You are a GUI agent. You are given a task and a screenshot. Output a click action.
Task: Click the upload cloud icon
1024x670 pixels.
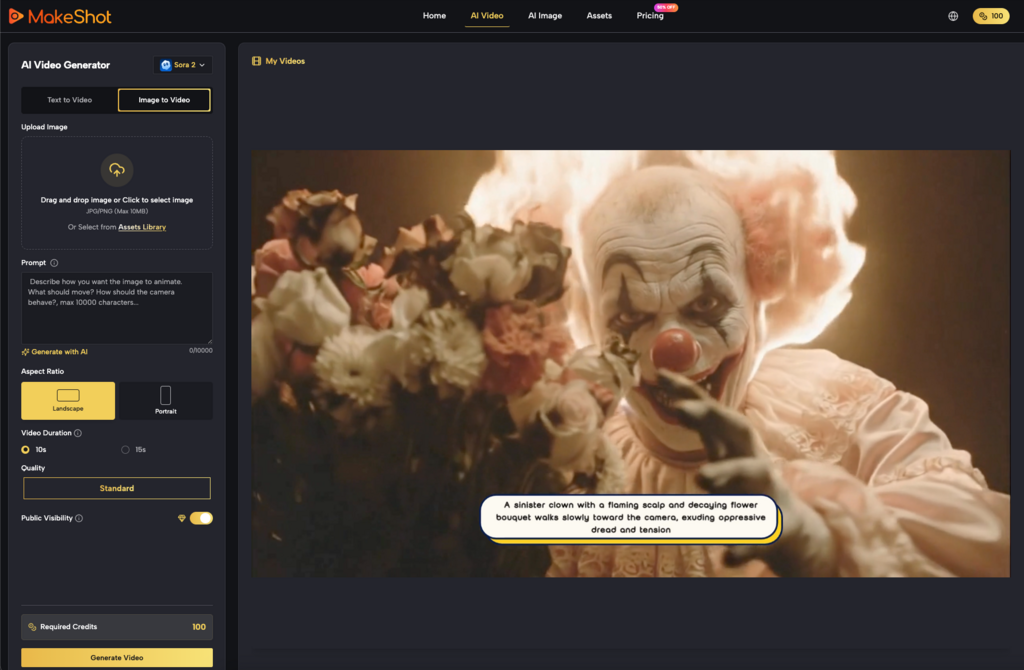pyautogui.click(x=117, y=169)
